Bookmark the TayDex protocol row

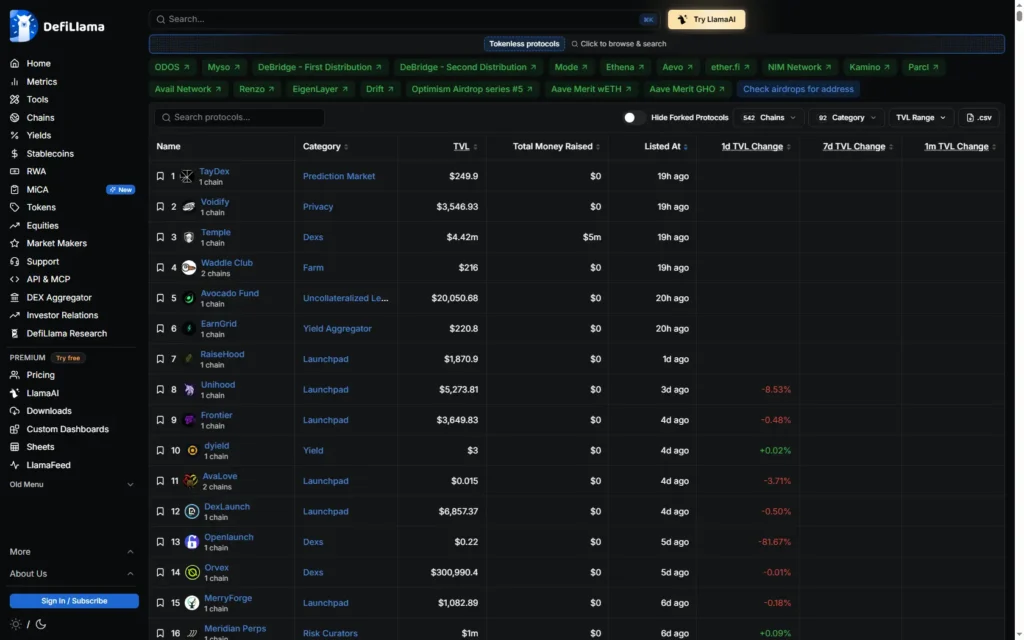160,176
